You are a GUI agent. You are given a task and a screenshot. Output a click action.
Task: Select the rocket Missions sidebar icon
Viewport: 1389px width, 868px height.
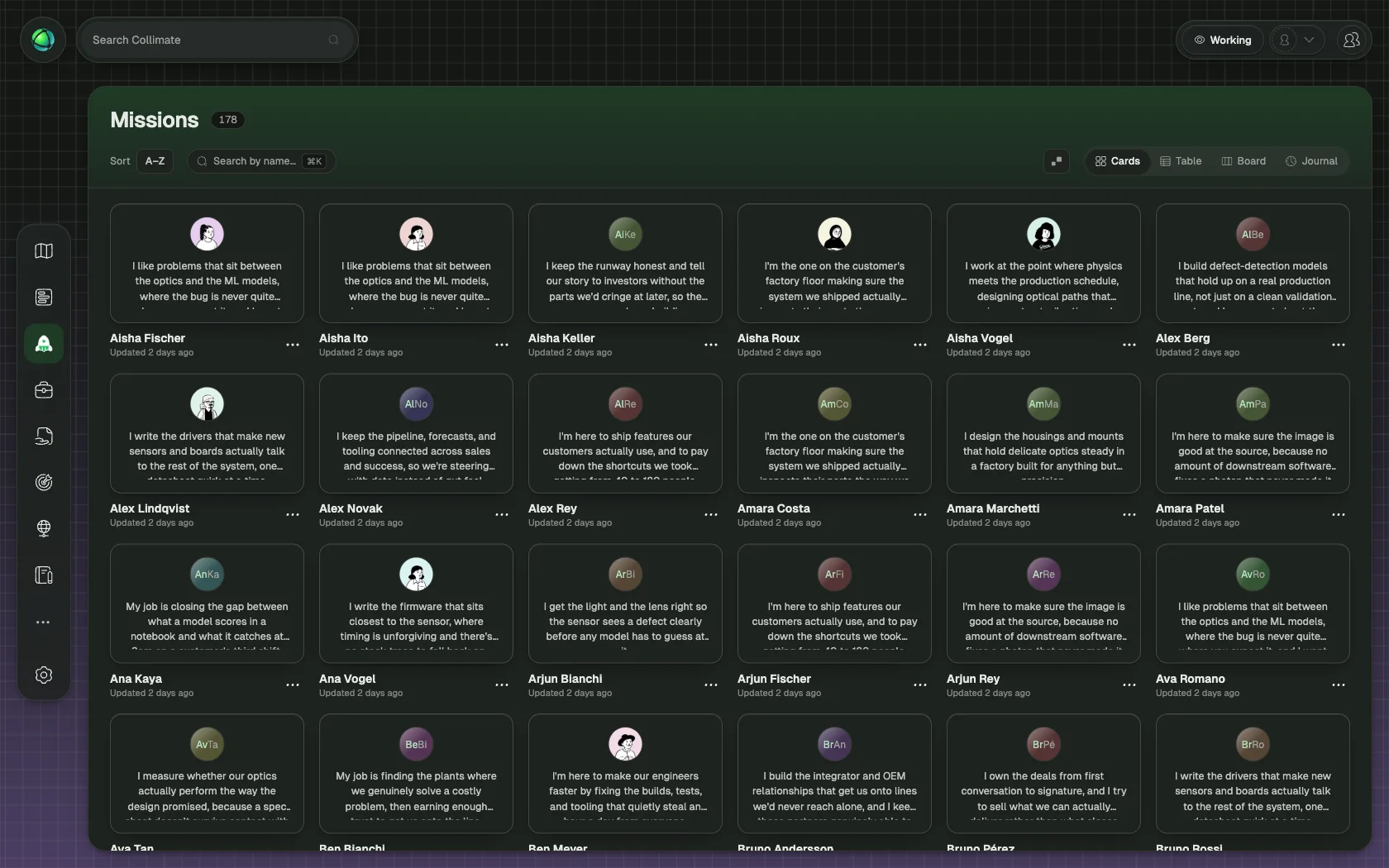click(x=44, y=343)
